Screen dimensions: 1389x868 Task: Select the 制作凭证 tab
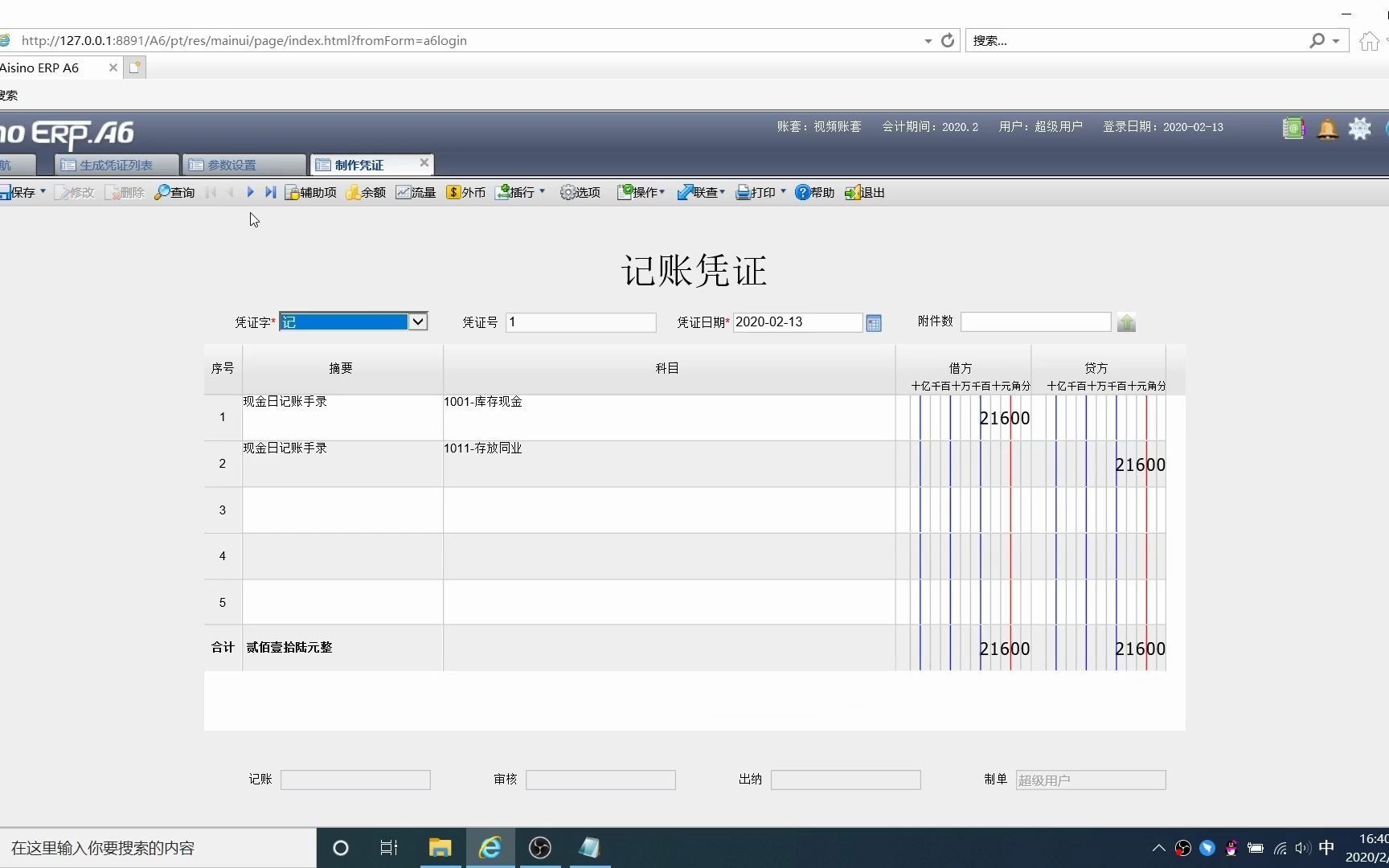click(359, 165)
